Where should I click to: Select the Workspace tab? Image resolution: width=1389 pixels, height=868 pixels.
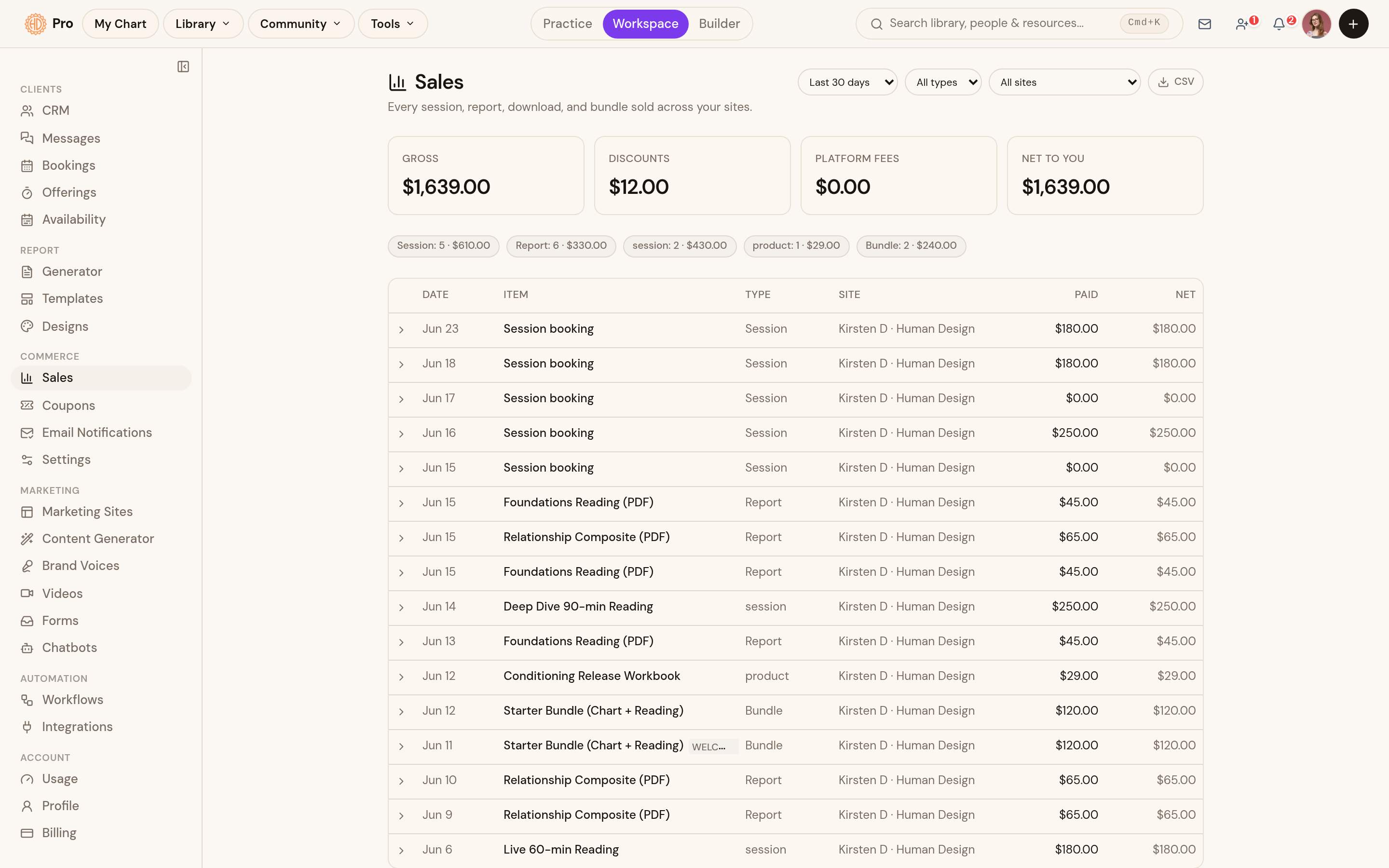(645, 24)
